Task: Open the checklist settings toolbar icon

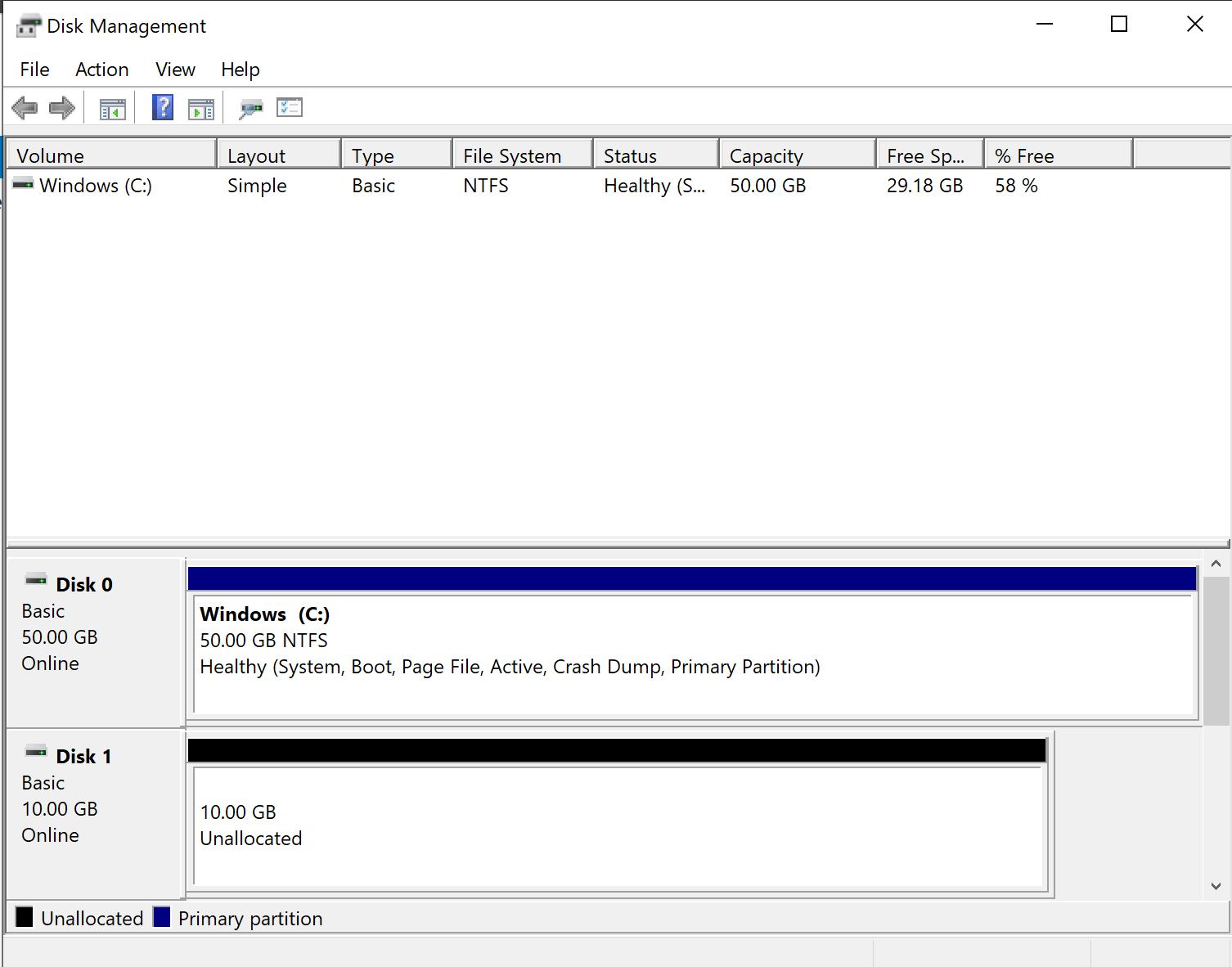Action: point(290,108)
